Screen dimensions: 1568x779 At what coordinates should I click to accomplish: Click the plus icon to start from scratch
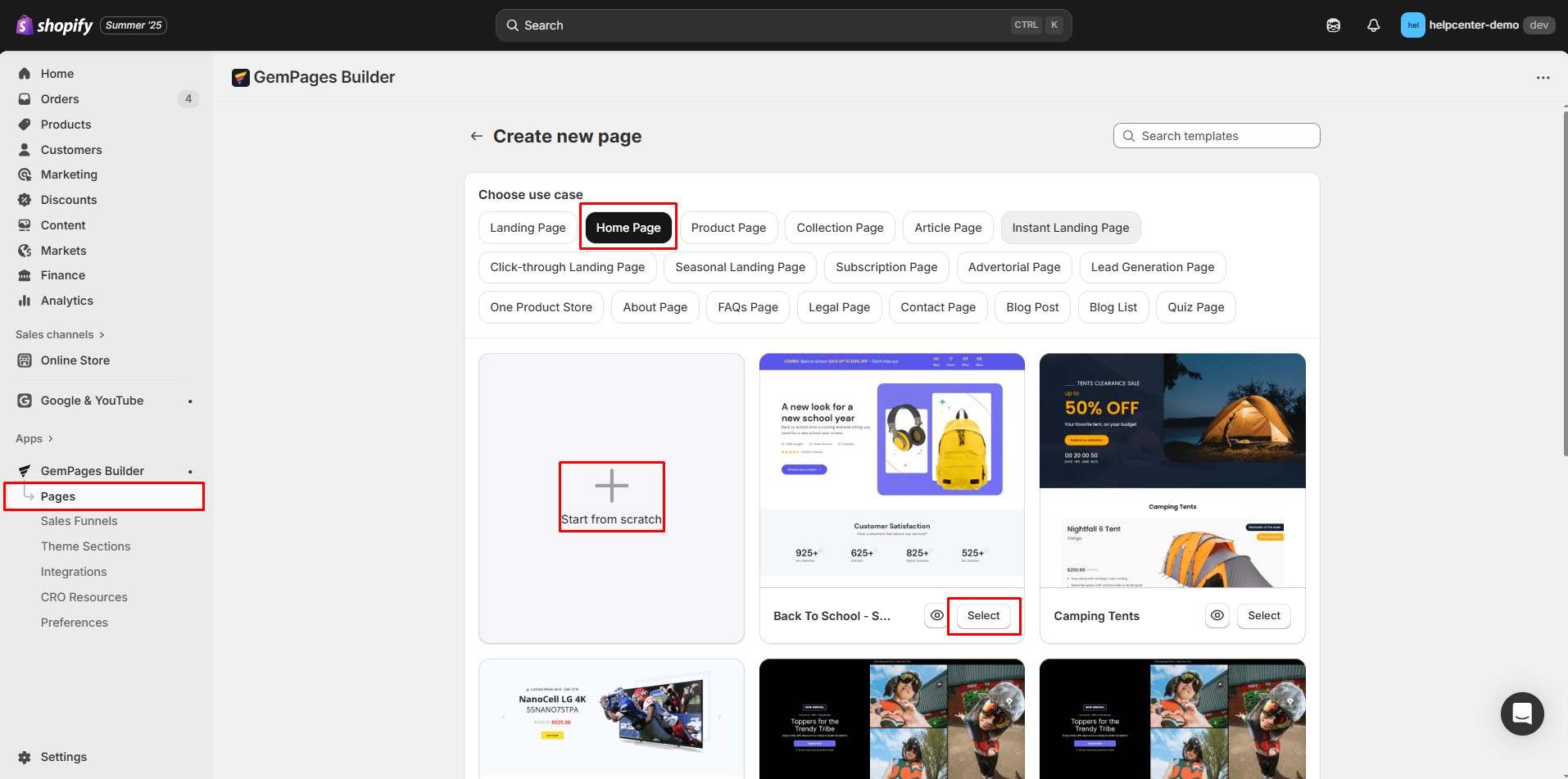611,486
